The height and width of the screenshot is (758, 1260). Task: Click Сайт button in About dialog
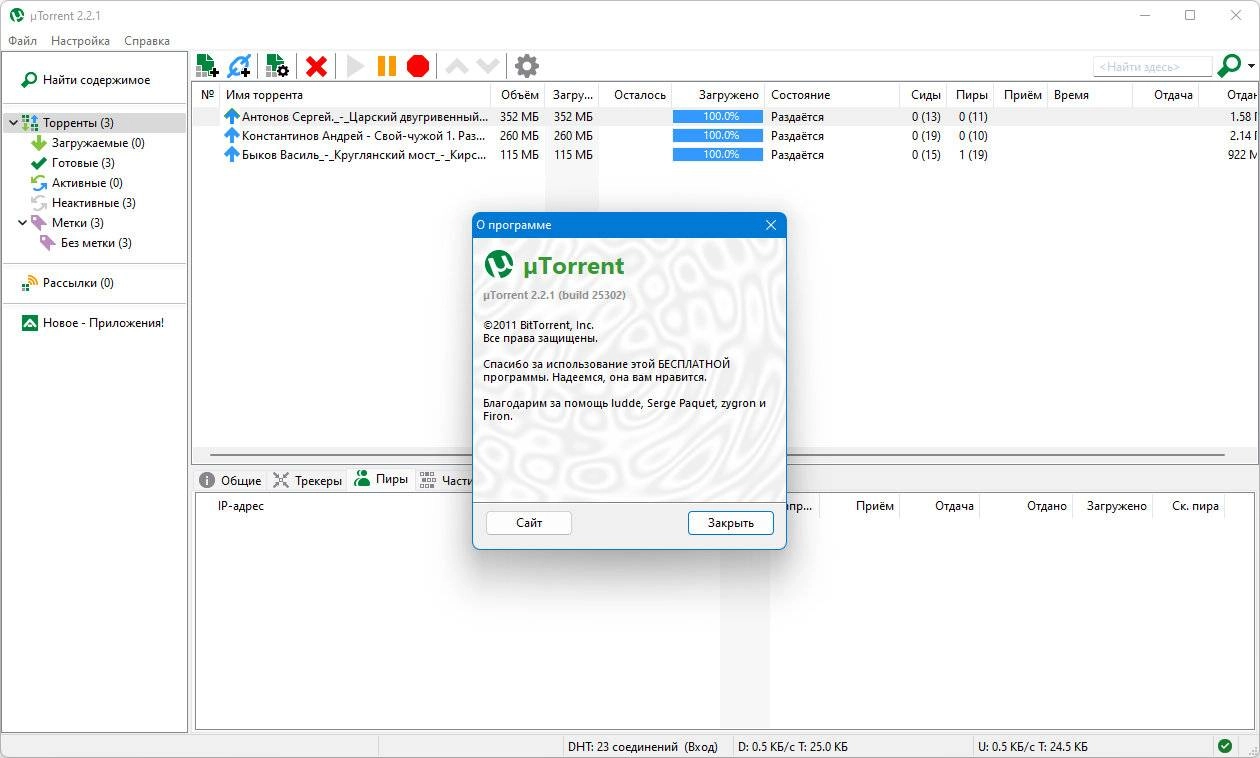529,523
